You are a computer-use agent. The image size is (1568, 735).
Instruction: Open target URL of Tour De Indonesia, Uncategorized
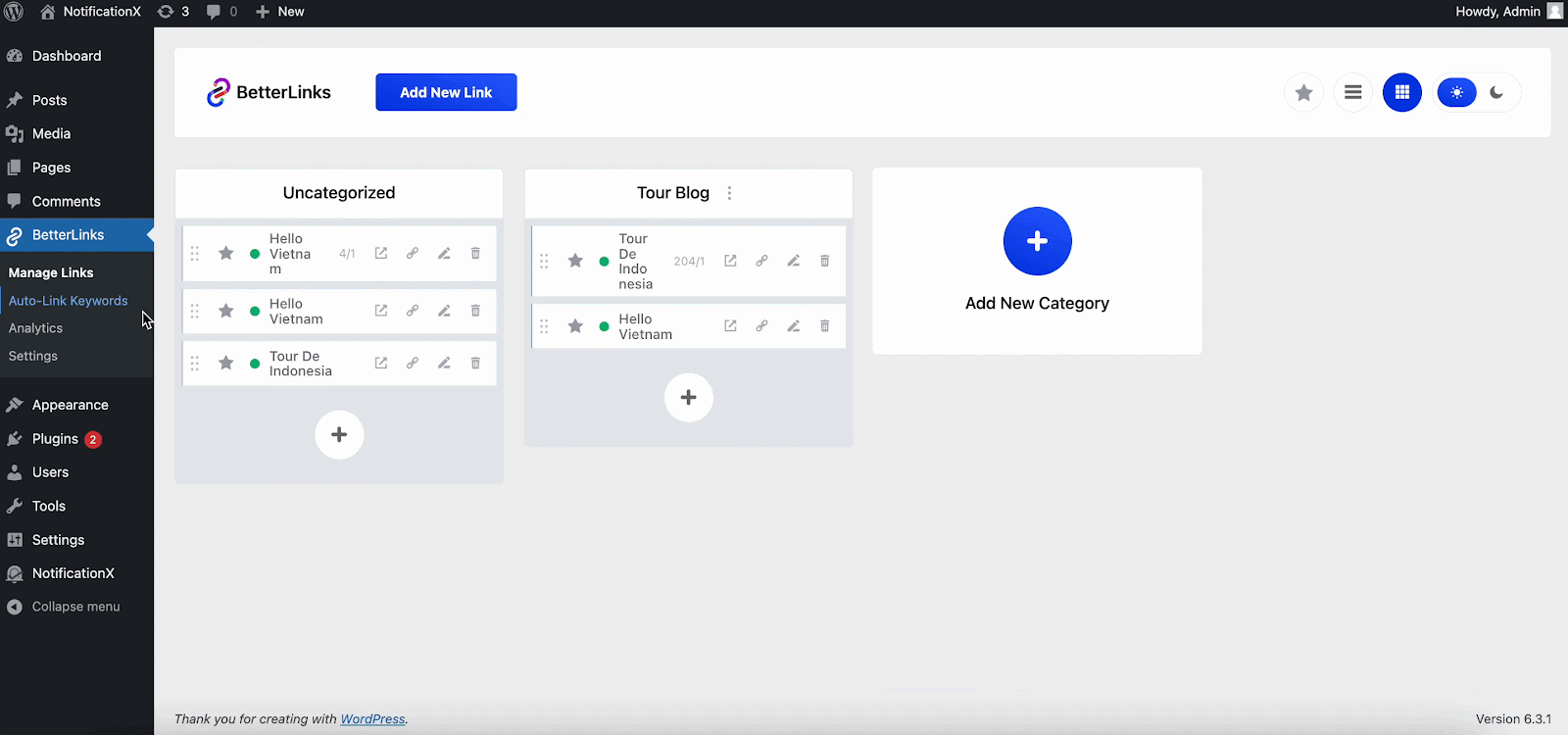pyautogui.click(x=381, y=363)
